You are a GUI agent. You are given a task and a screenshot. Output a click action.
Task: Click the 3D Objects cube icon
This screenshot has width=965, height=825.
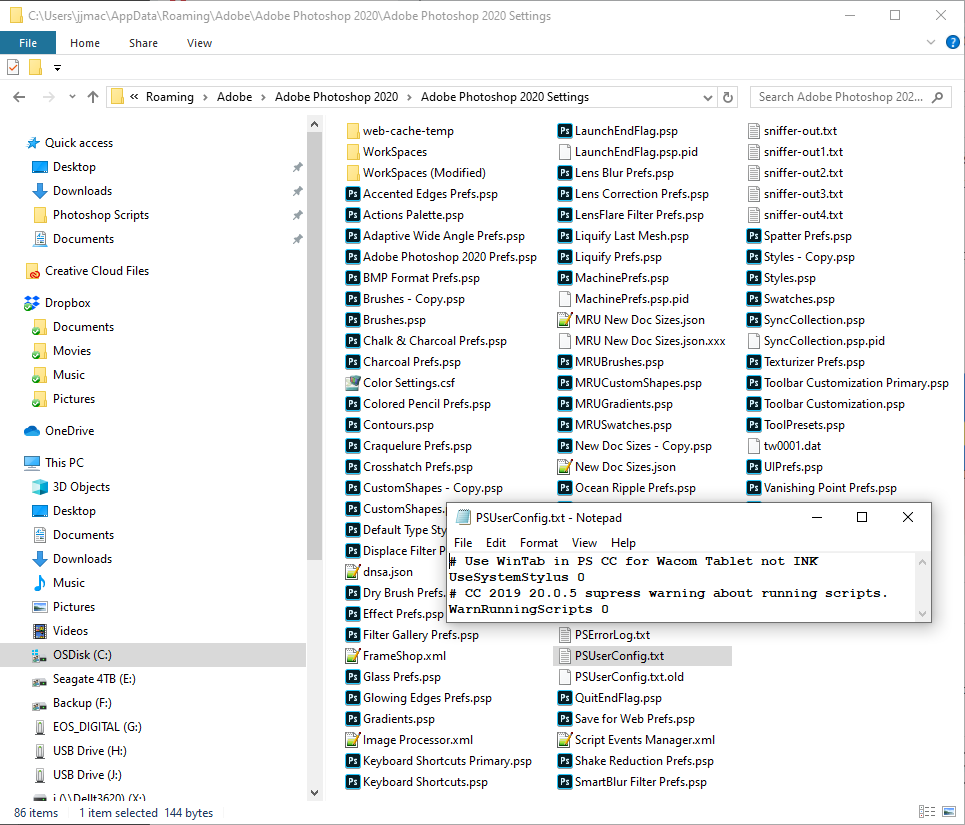click(x=39, y=487)
